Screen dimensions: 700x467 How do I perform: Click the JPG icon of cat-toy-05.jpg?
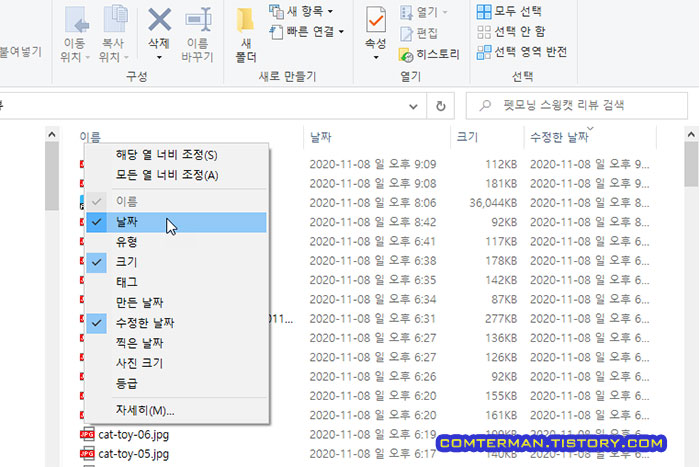point(87,454)
